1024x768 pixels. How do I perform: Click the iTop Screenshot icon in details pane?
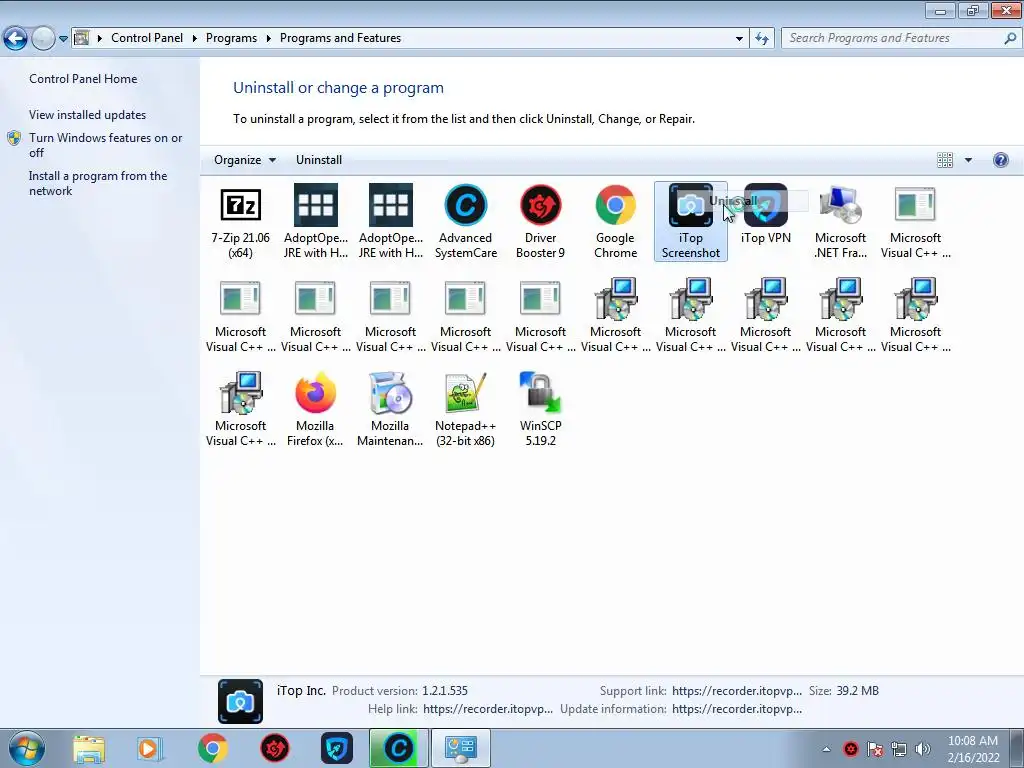point(240,701)
